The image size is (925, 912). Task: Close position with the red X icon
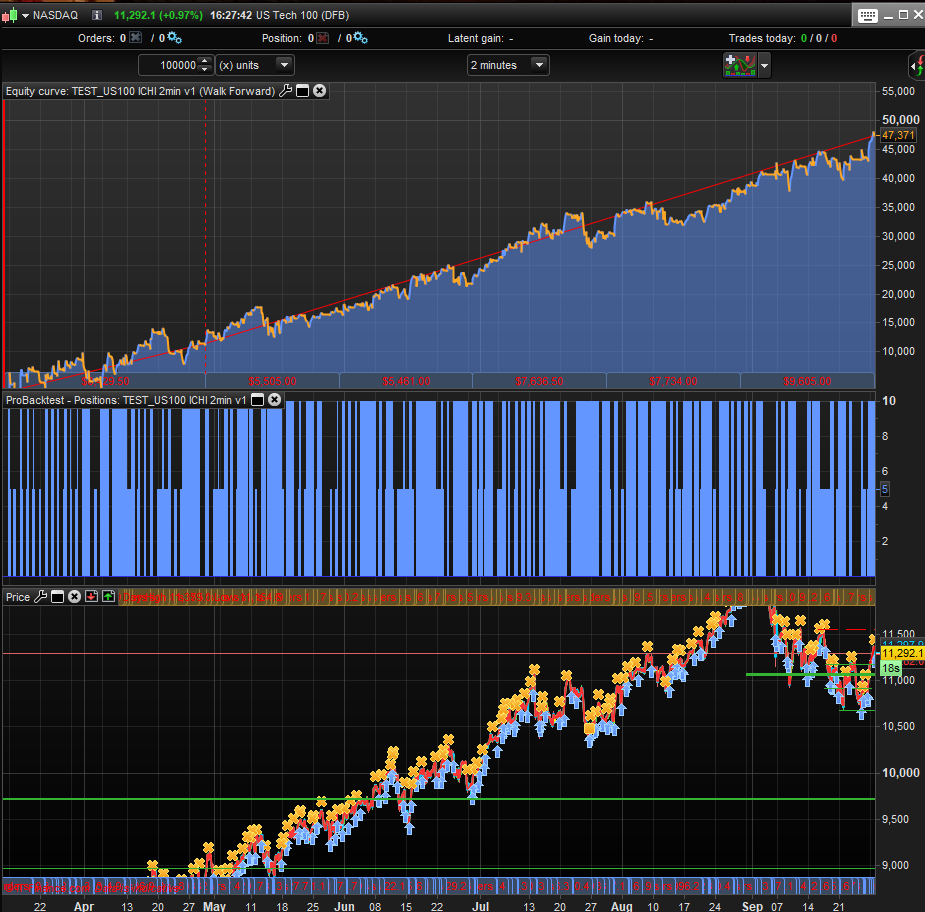point(322,38)
